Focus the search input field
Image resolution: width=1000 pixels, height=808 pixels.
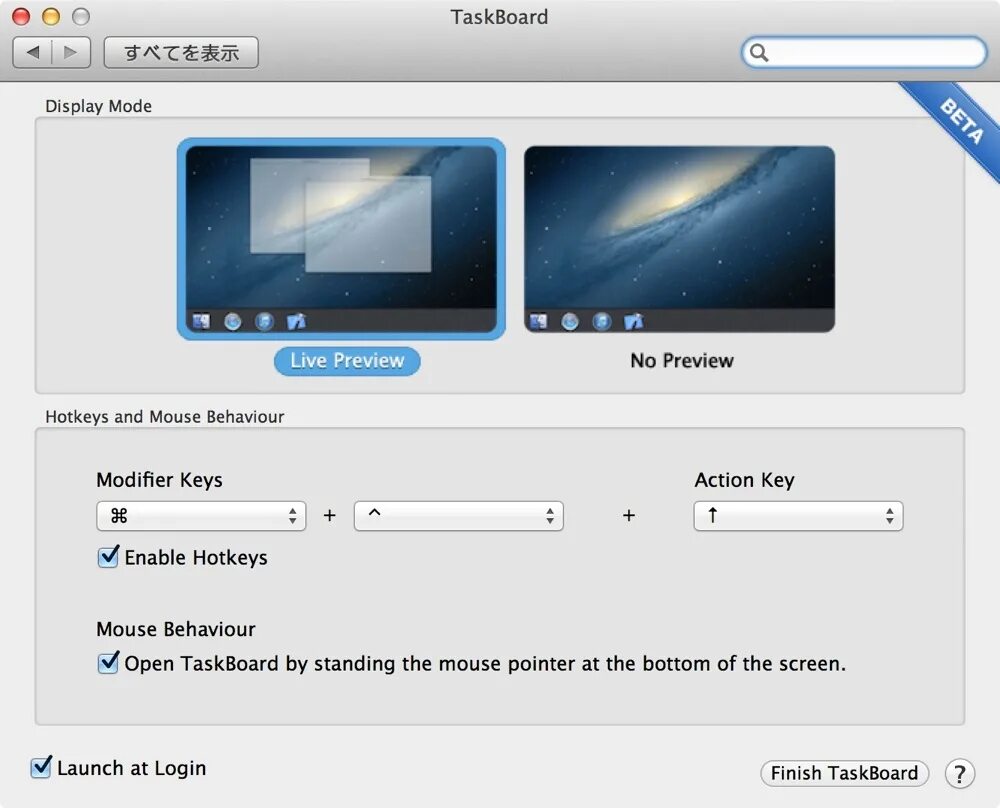click(x=864, y=52)
